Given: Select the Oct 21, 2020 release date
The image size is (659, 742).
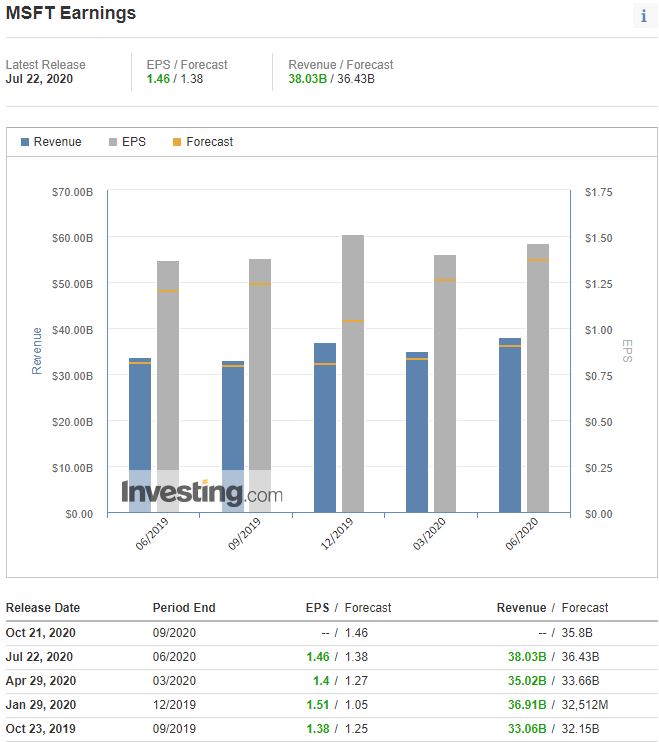Looking at the screenshot, I should [x=41, y=633].
